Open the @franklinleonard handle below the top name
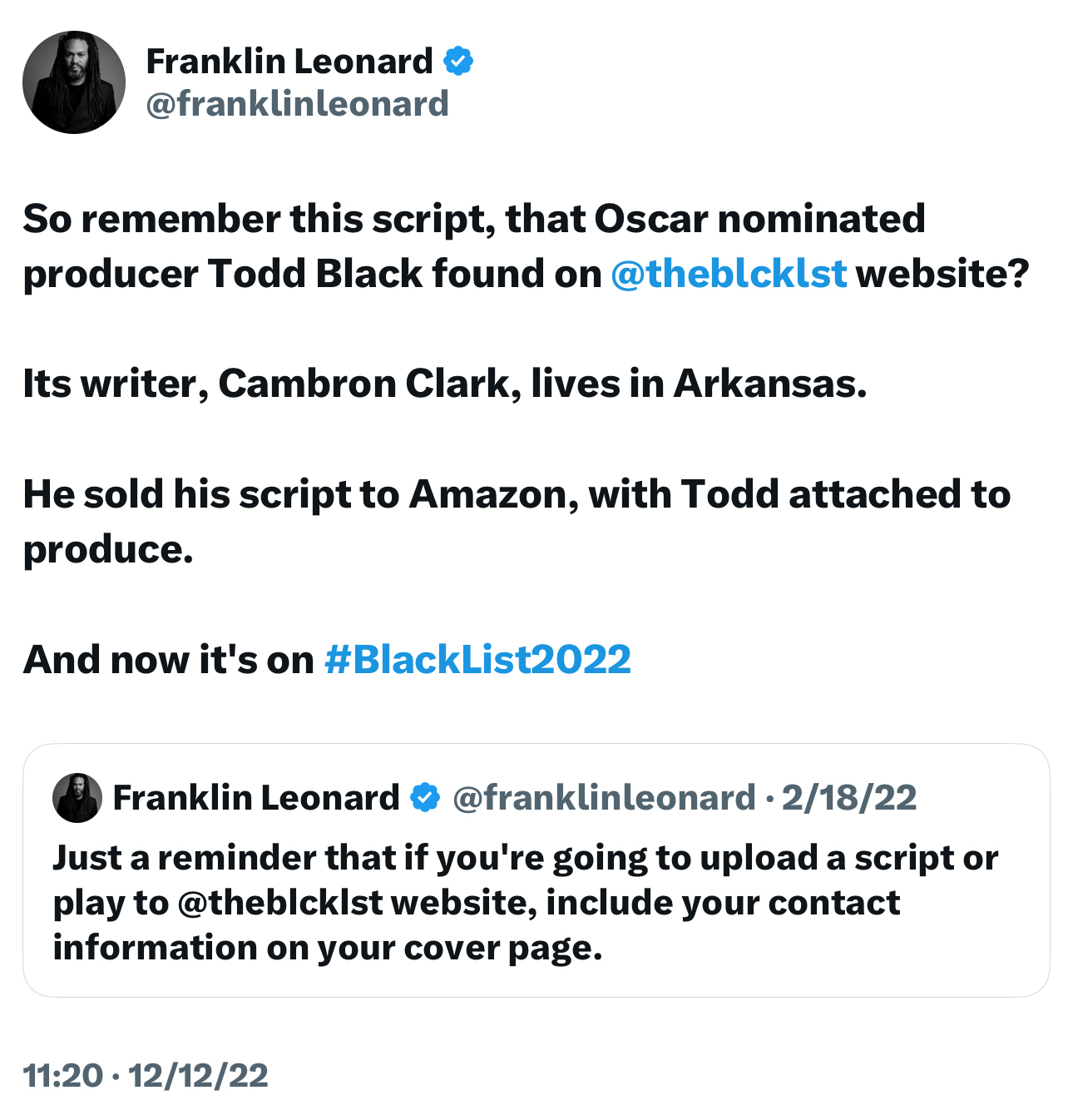The image size is (1073, 1120). coord(297,104)
